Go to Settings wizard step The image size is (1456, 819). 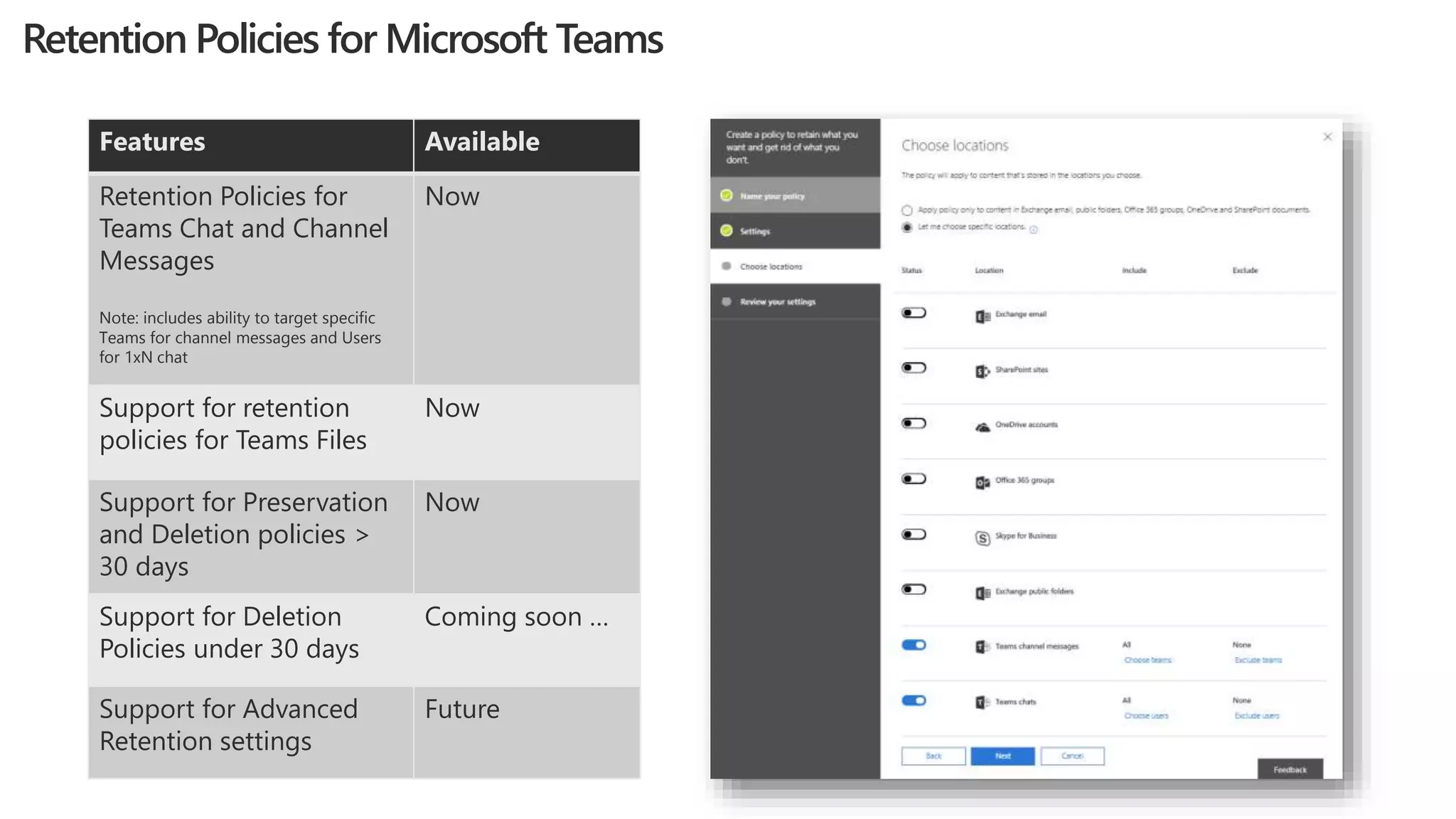pos(795,230)
